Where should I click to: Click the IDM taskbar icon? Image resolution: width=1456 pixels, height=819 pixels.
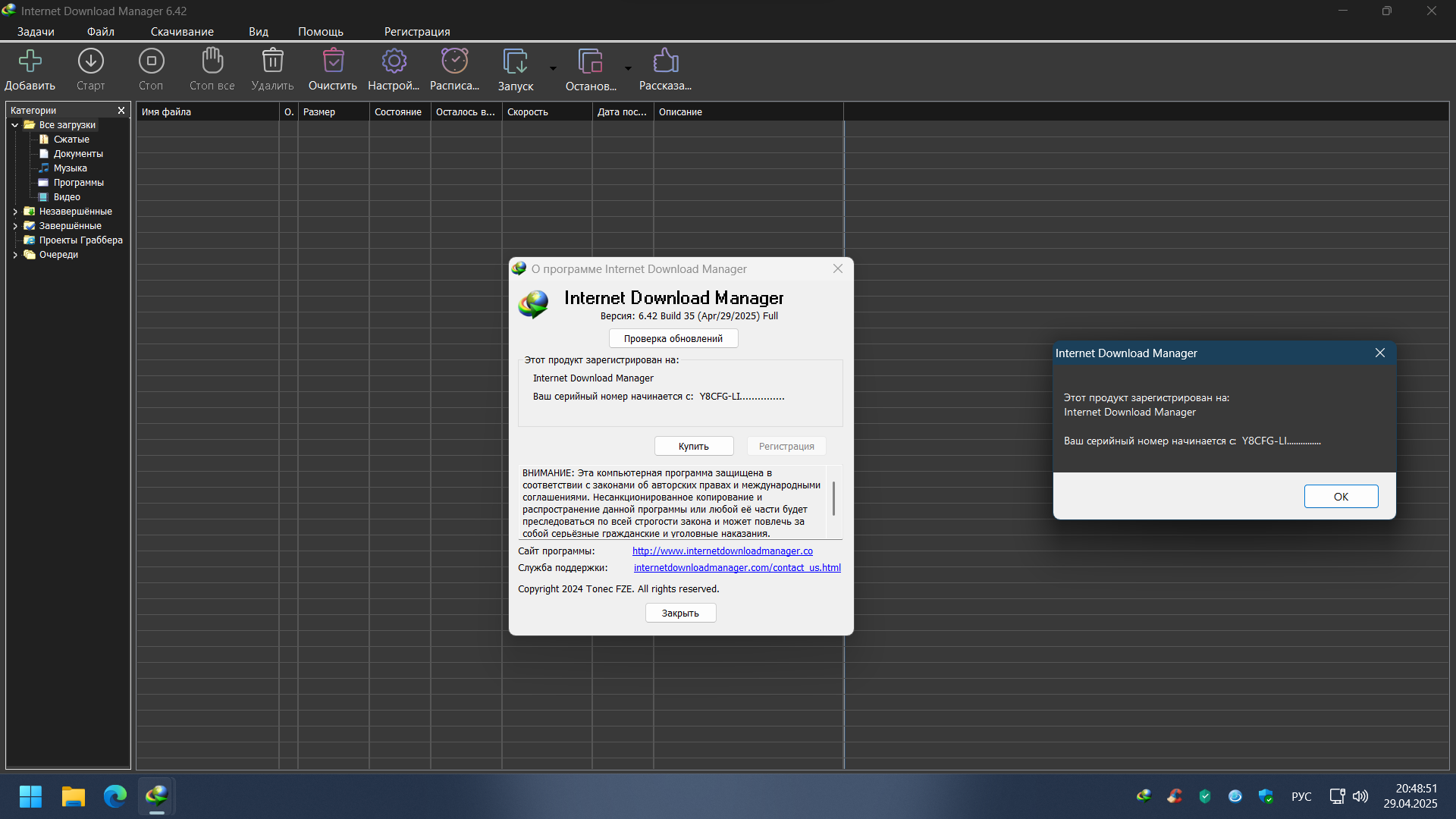(x=157, y=796)
